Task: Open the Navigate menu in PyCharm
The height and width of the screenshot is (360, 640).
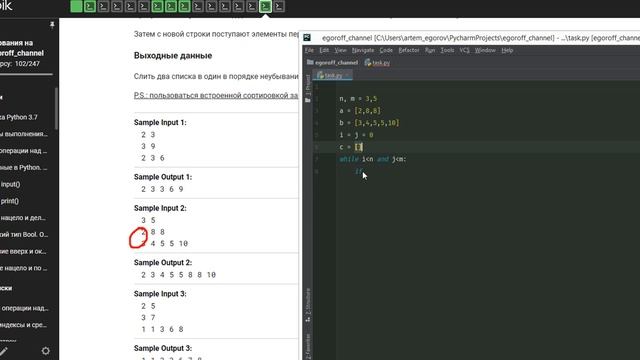Action: 363,50
